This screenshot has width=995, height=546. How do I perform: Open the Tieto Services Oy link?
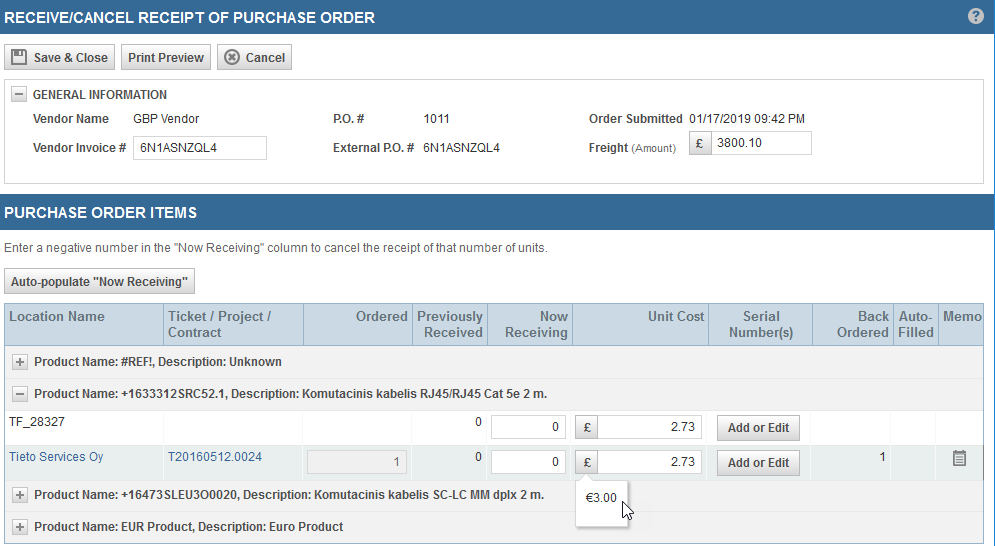(56, 458)
